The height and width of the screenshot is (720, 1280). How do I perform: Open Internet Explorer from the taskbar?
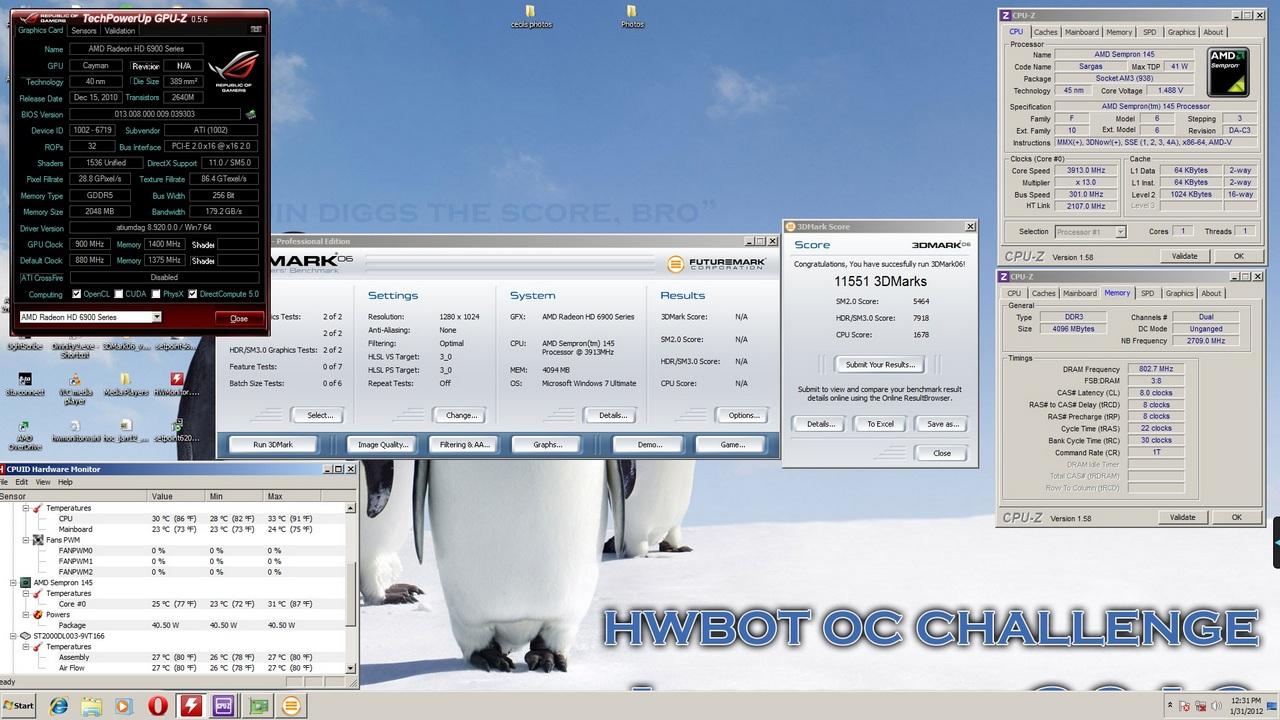(58, 706)
